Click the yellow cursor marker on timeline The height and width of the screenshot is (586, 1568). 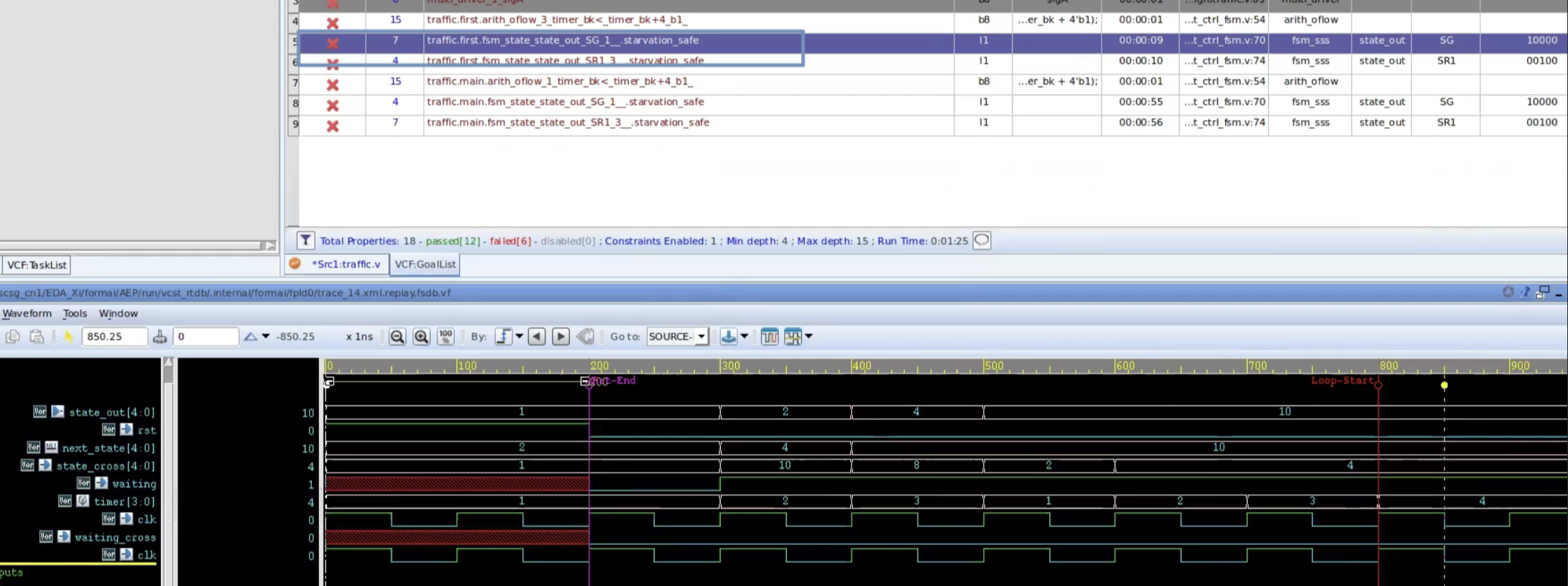1444,385
